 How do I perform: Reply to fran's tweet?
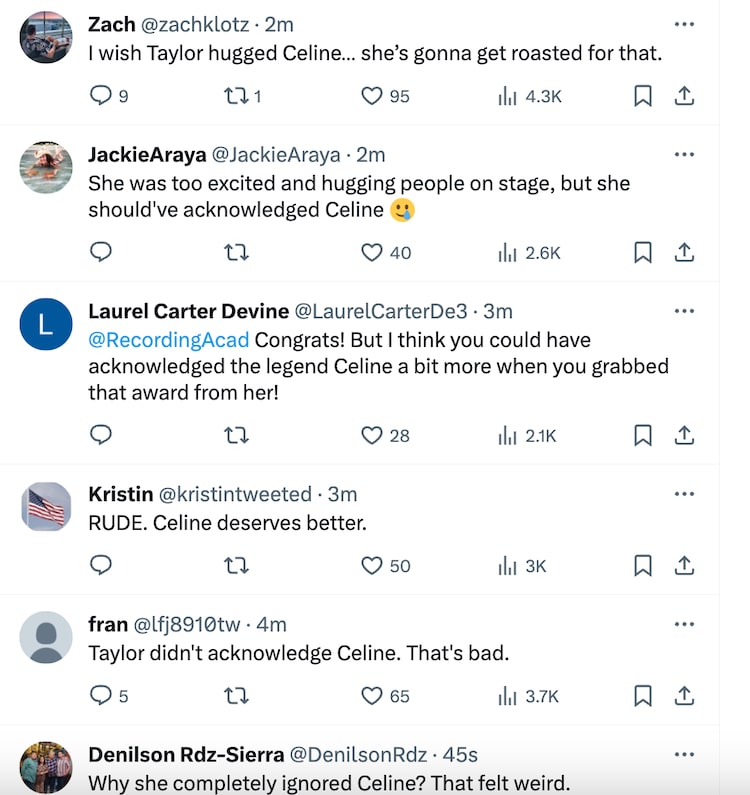pyautogui.click(x=101, y=695)
